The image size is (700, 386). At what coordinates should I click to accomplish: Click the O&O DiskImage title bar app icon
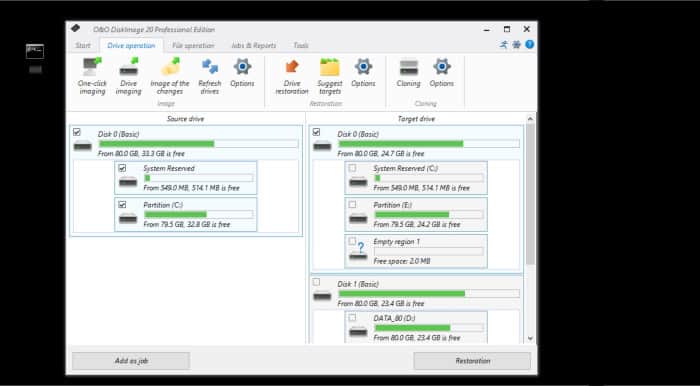pos(75,29)
